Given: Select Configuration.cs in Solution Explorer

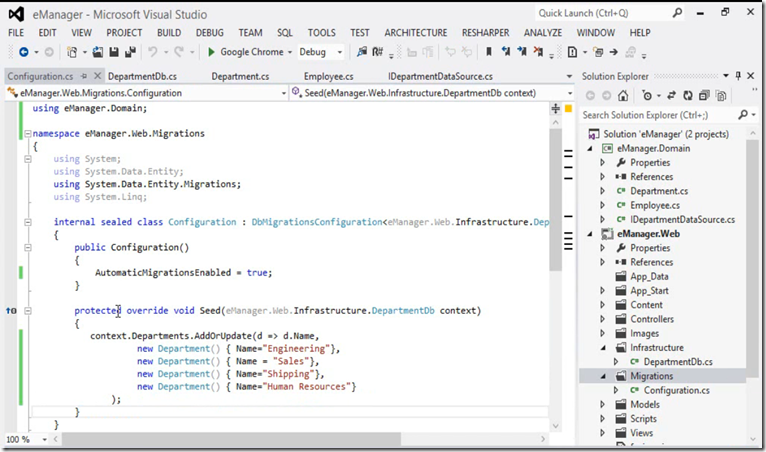Looking at the screenshot, I should tap(677, 390).
